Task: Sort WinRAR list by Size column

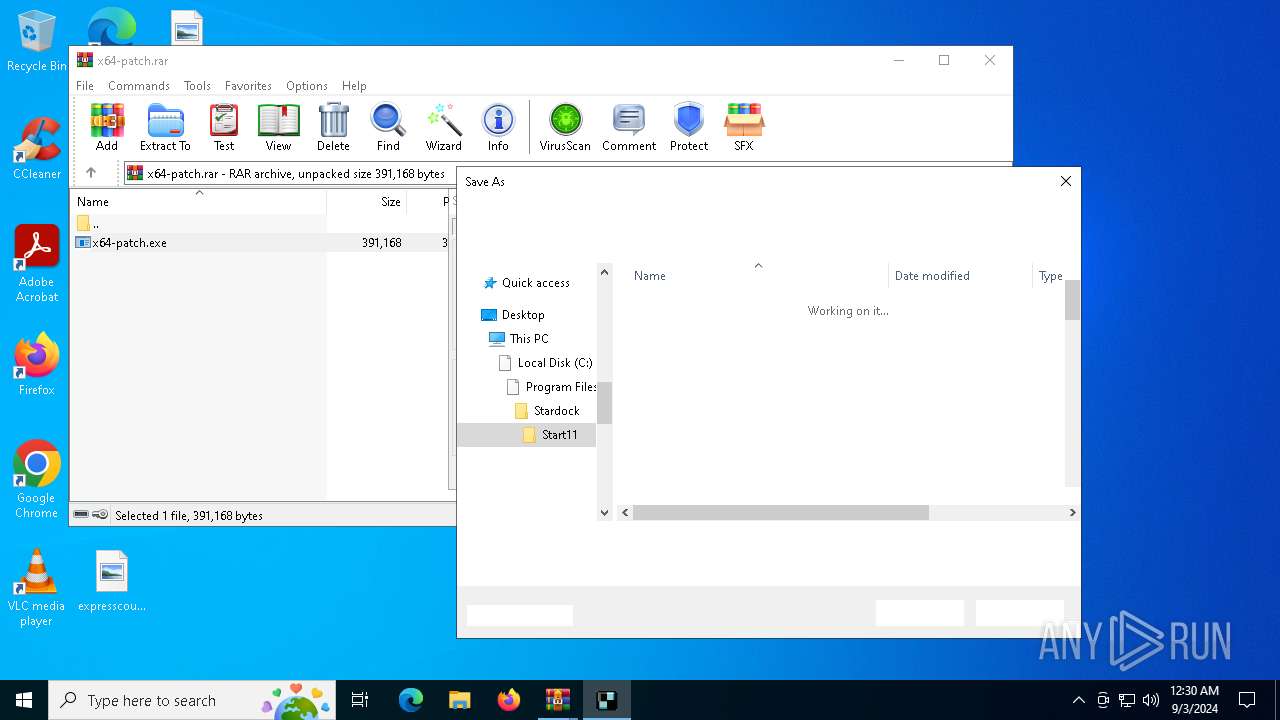Action: click(x=366, y=201)
